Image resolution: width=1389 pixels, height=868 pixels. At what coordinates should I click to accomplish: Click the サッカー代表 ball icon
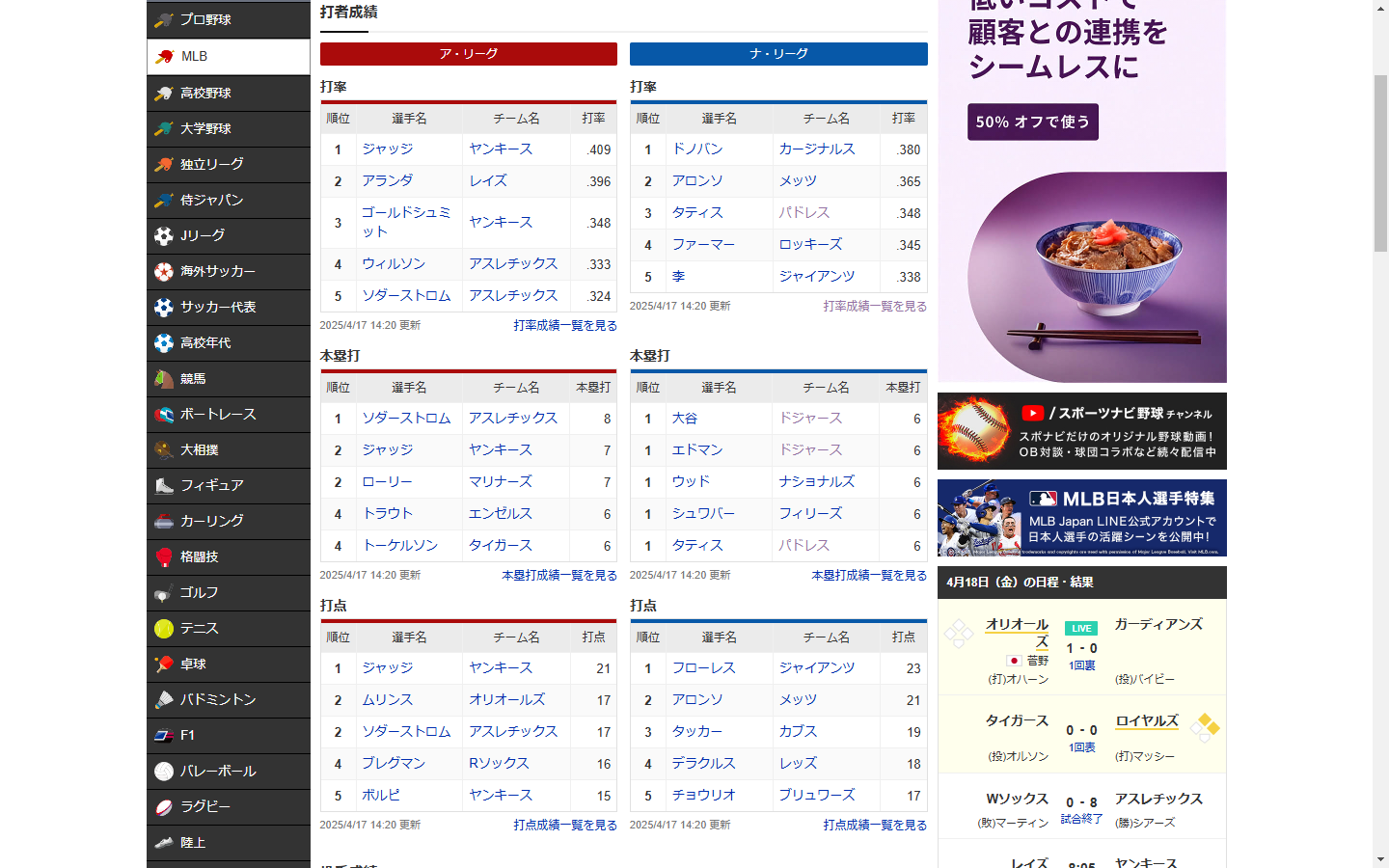tap(164, 307)
